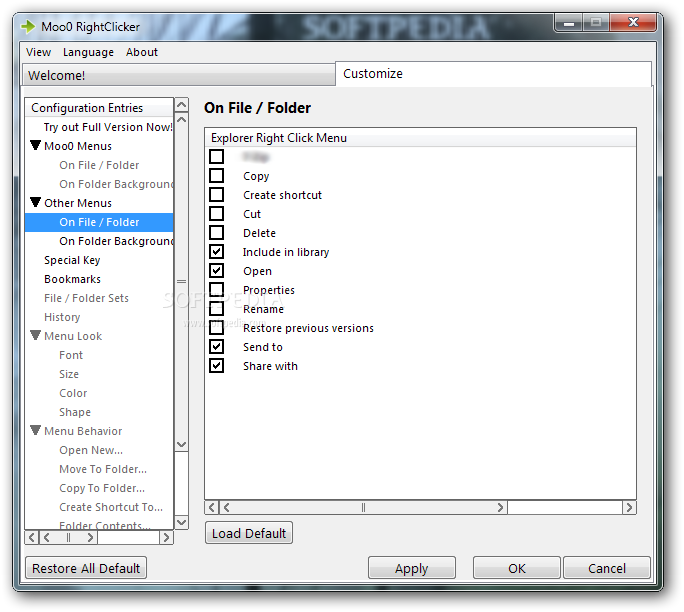Select the Shape entry
Viewport: 684px width, 612px height.
[x=75, y=412]
